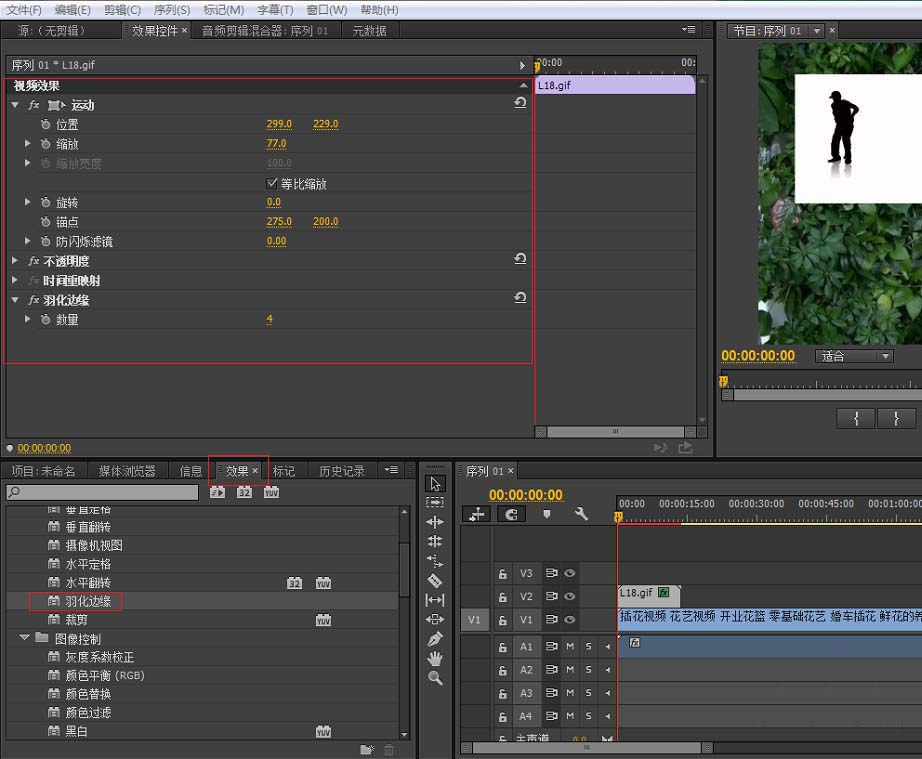The height and width of the screenshot is (759, 922).
Task: Switch to the 历史记录 history tab
Action: (x=342, y=471)
